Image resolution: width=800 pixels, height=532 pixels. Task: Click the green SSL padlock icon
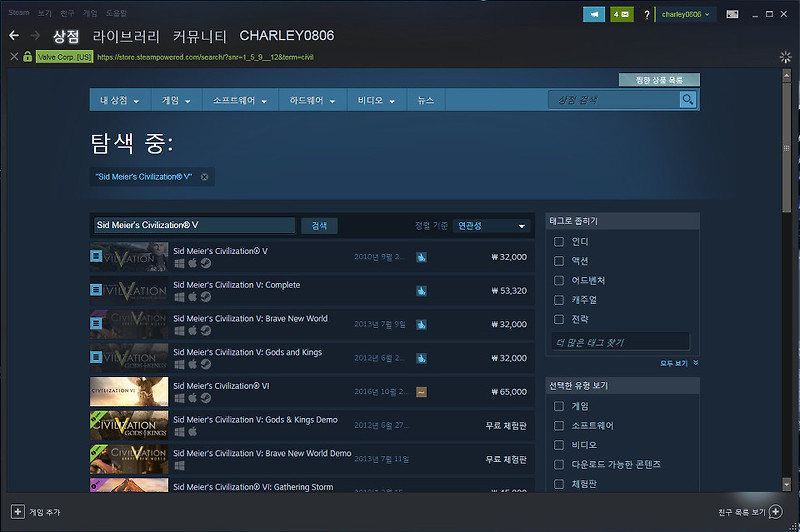click(x=28, y=57)
